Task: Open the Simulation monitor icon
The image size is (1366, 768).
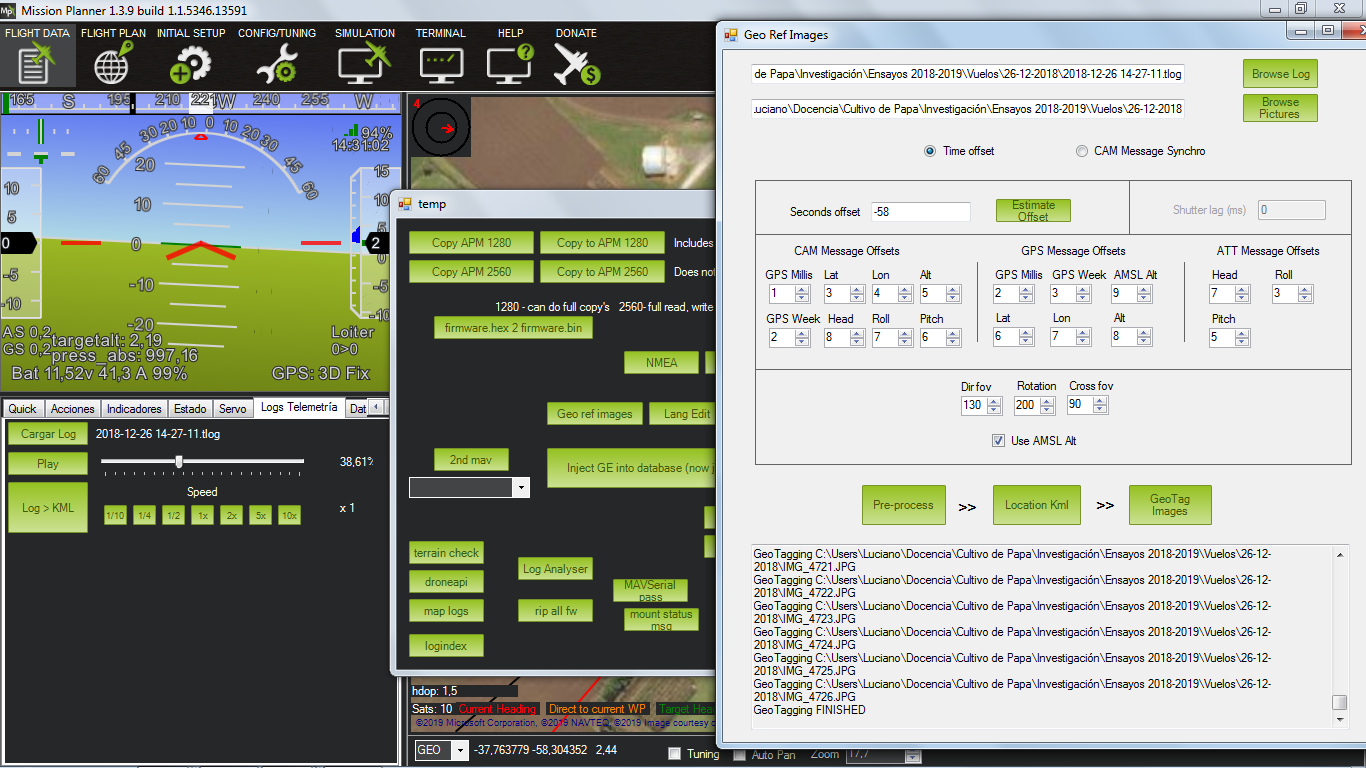Action: (364, 65)
